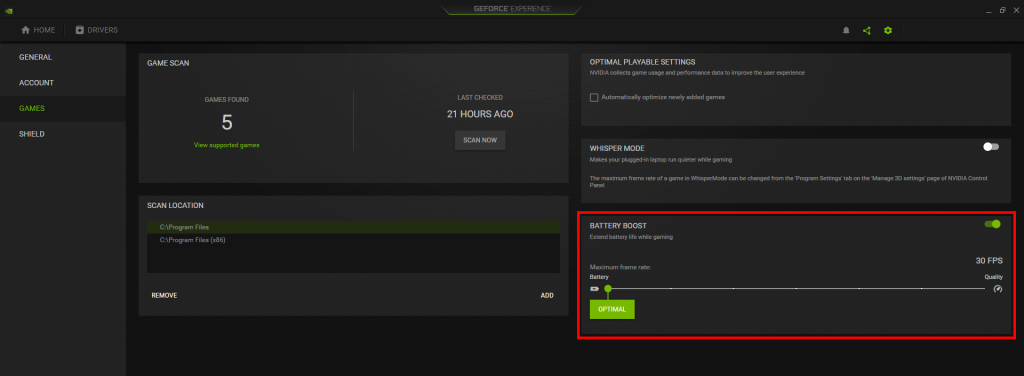This screenshot has height=376, width=1024.
Task: Click REMOVE under scan location
Action: [164, 296]
